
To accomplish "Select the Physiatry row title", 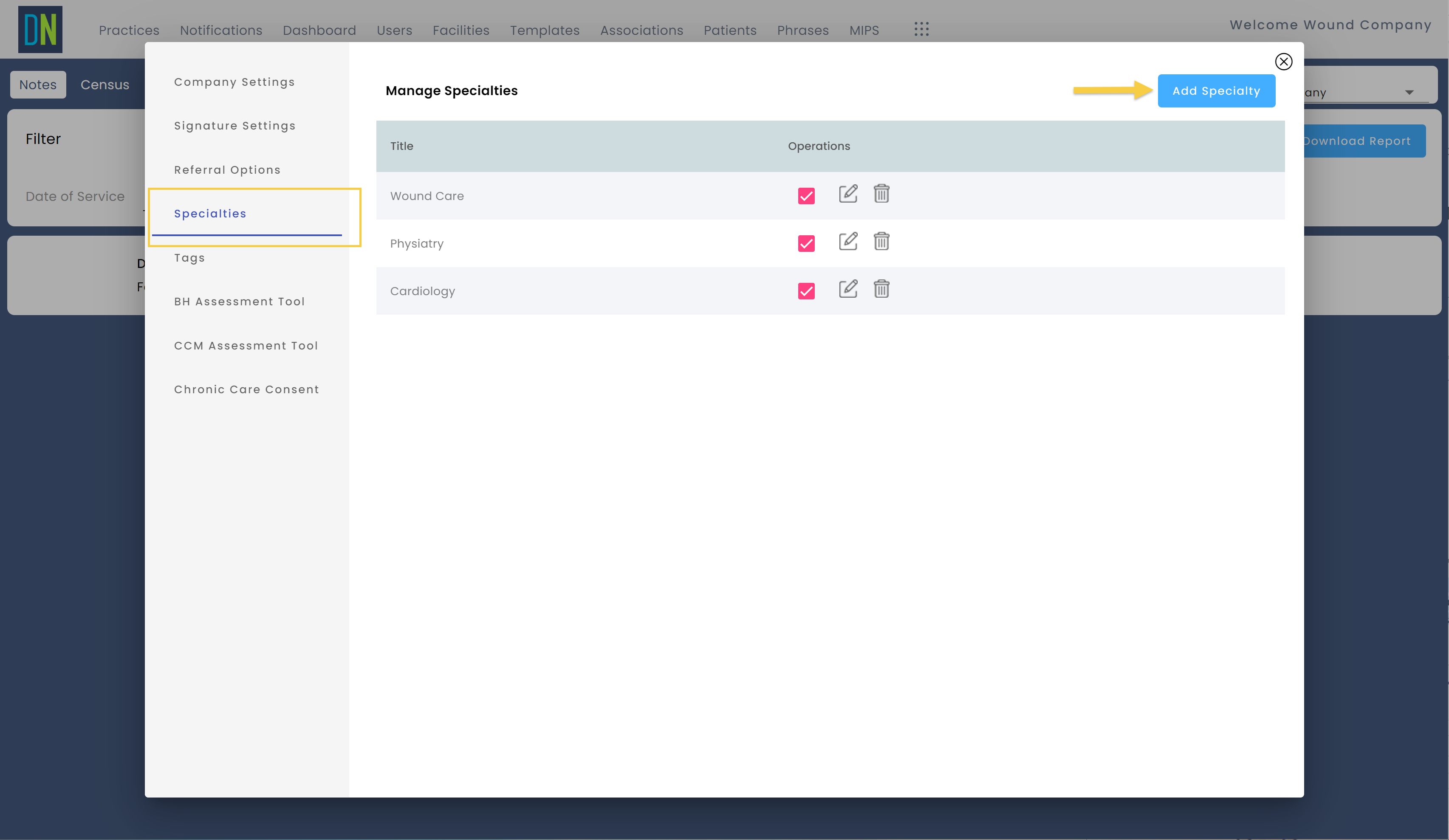I will click(x=416, y=244).
